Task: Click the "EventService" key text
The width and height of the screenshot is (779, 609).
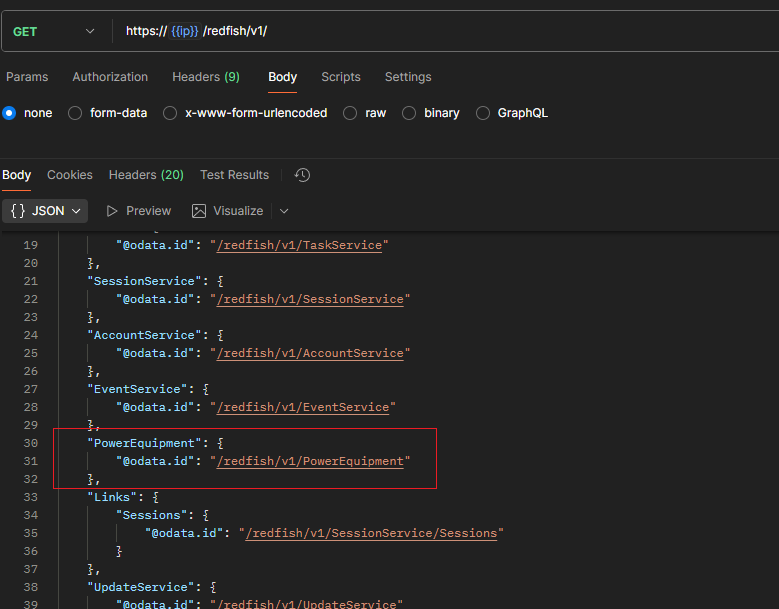Action: click(137, 389)
